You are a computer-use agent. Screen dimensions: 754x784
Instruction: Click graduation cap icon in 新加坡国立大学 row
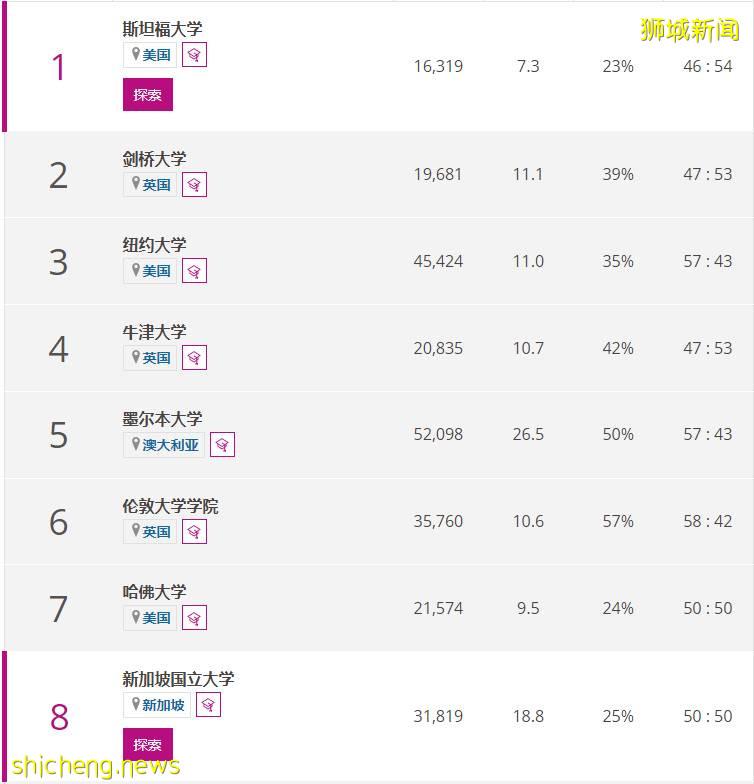pyautogui.click(x=209, y=705)
